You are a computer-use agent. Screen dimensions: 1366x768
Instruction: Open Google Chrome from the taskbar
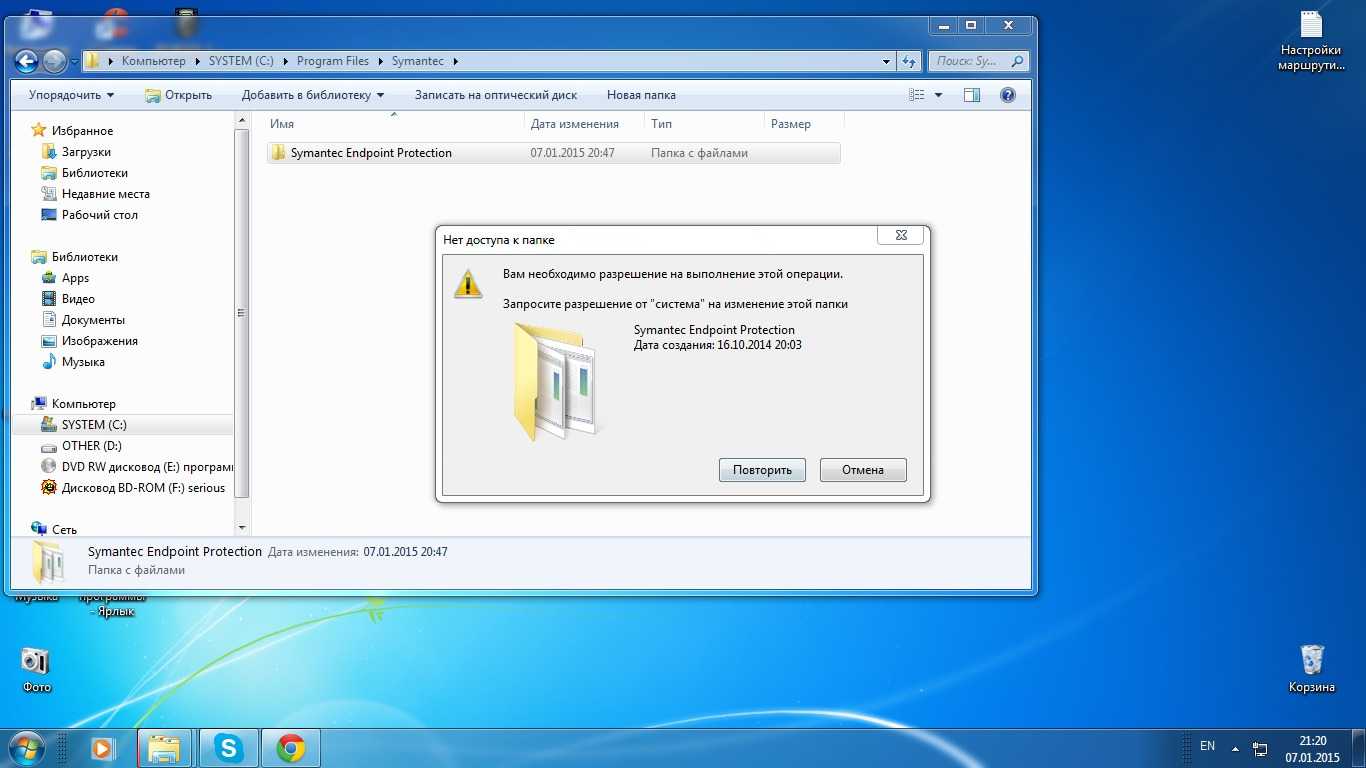(x=291, y=748)
